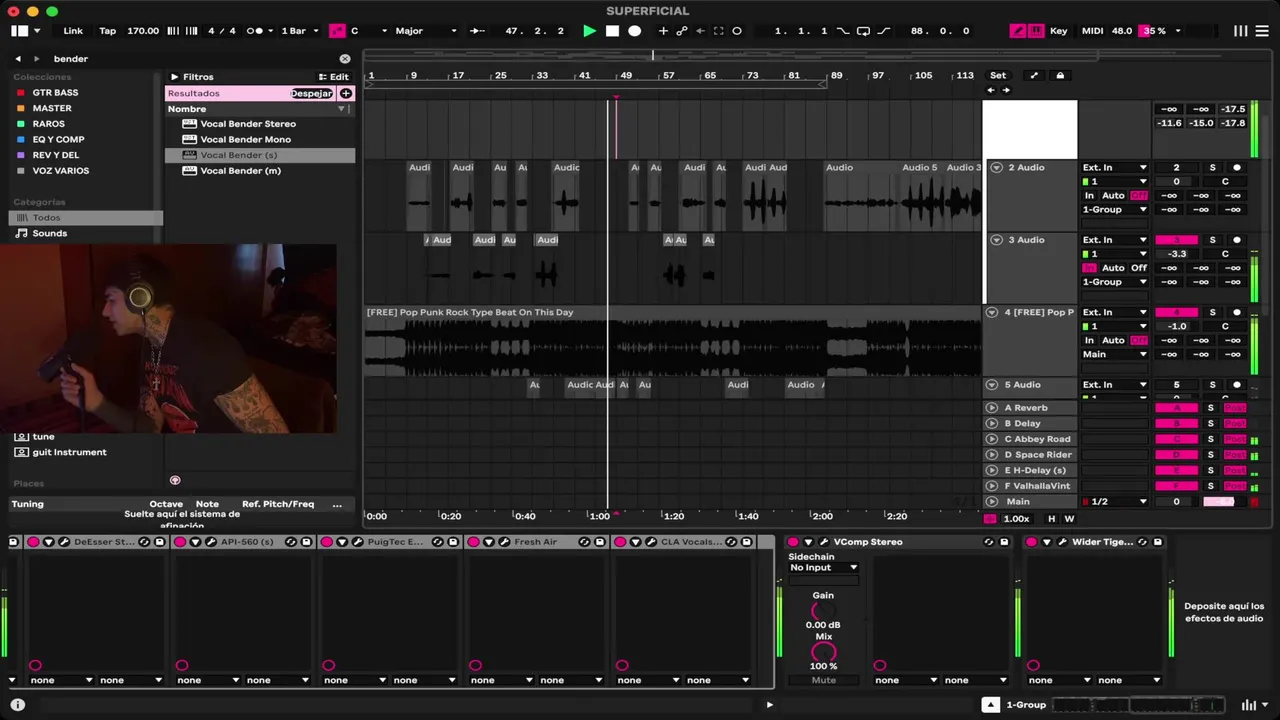This screenshot has width=1280, height=720.
Task: Toggle track 4 activator button
Action: [x=1176, y=312]
